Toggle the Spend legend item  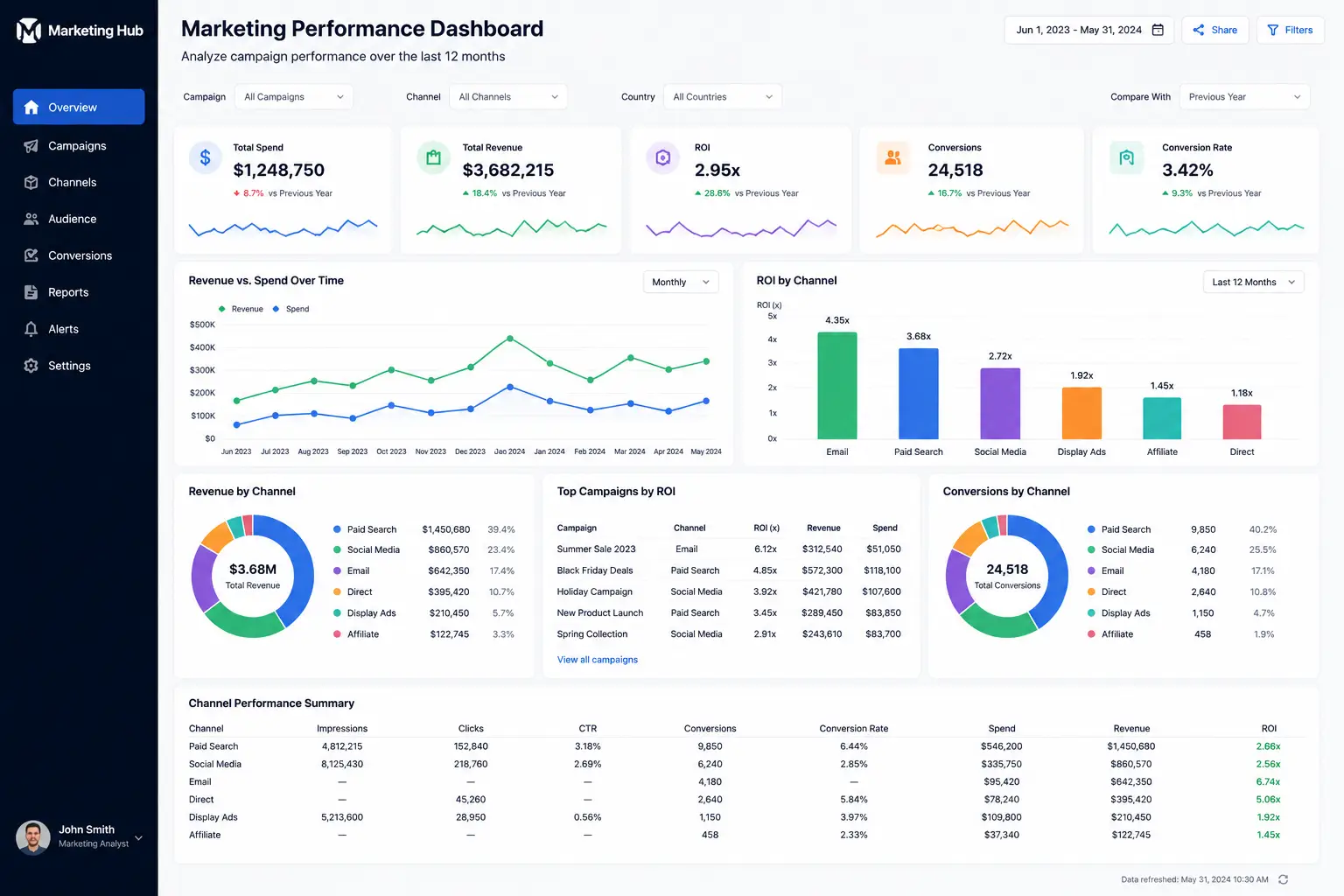(290, 309)
